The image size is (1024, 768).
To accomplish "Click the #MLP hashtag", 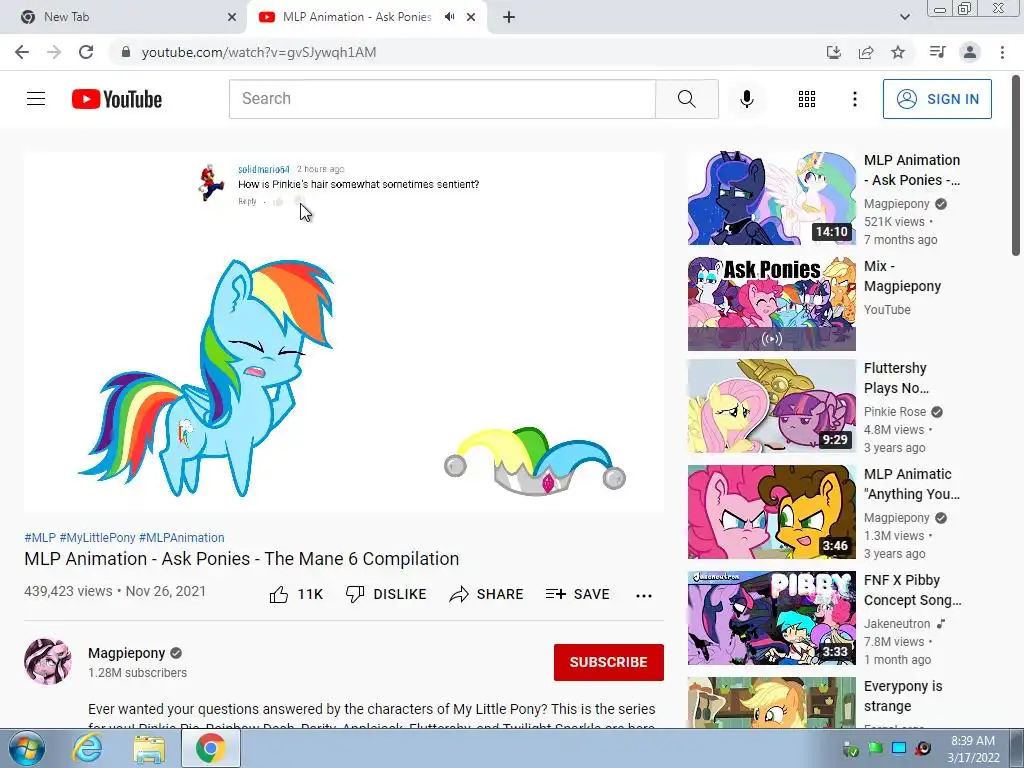I will (40, 537).
